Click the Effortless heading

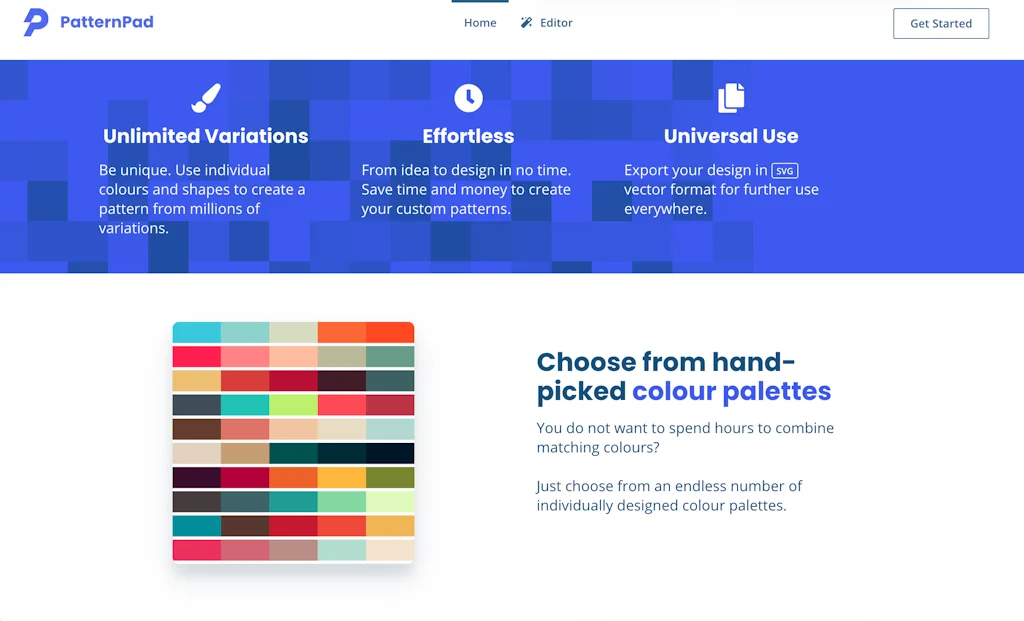[x=468, y=136]
